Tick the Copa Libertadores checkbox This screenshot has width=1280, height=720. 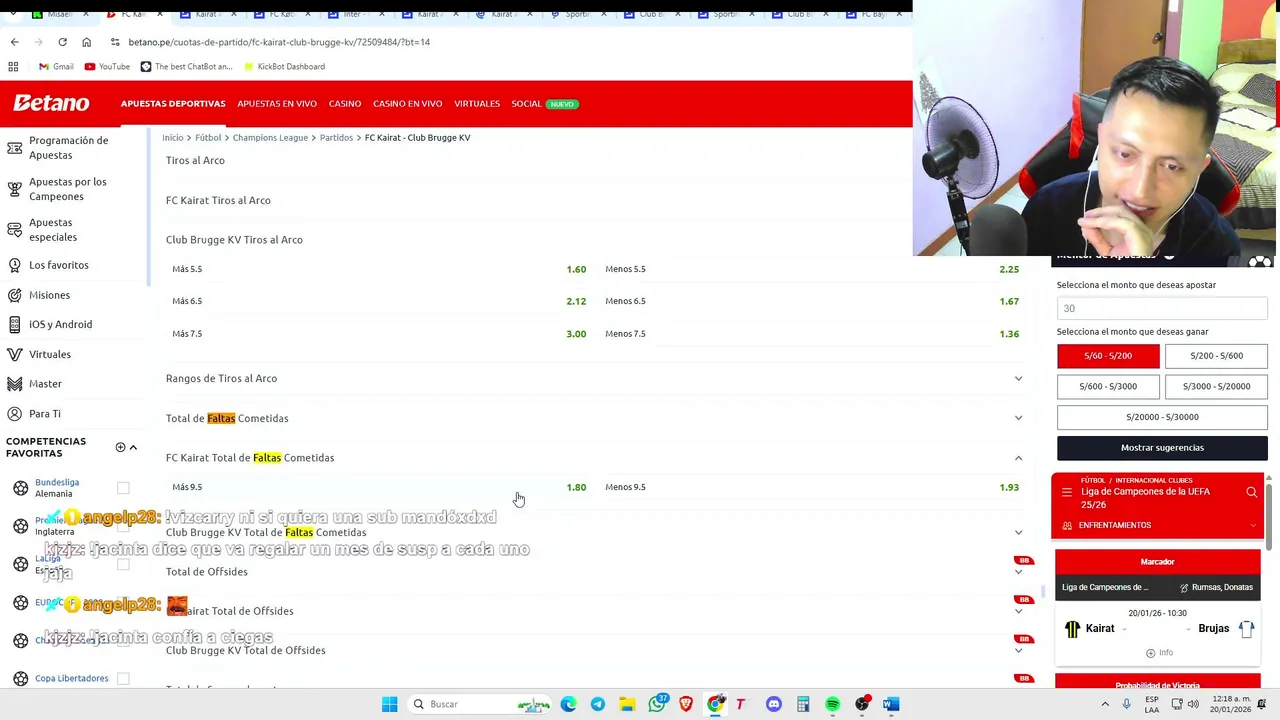pos(123,678)
